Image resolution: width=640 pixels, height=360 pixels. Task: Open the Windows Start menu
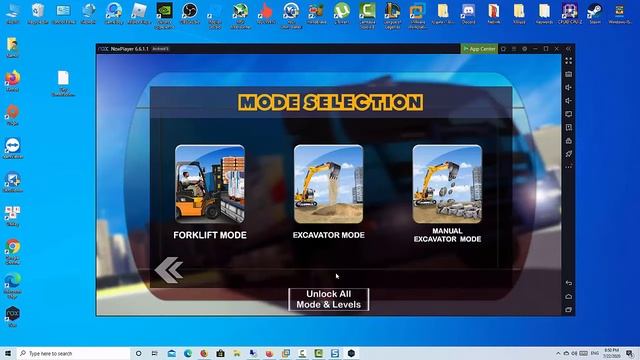point(8,353)
